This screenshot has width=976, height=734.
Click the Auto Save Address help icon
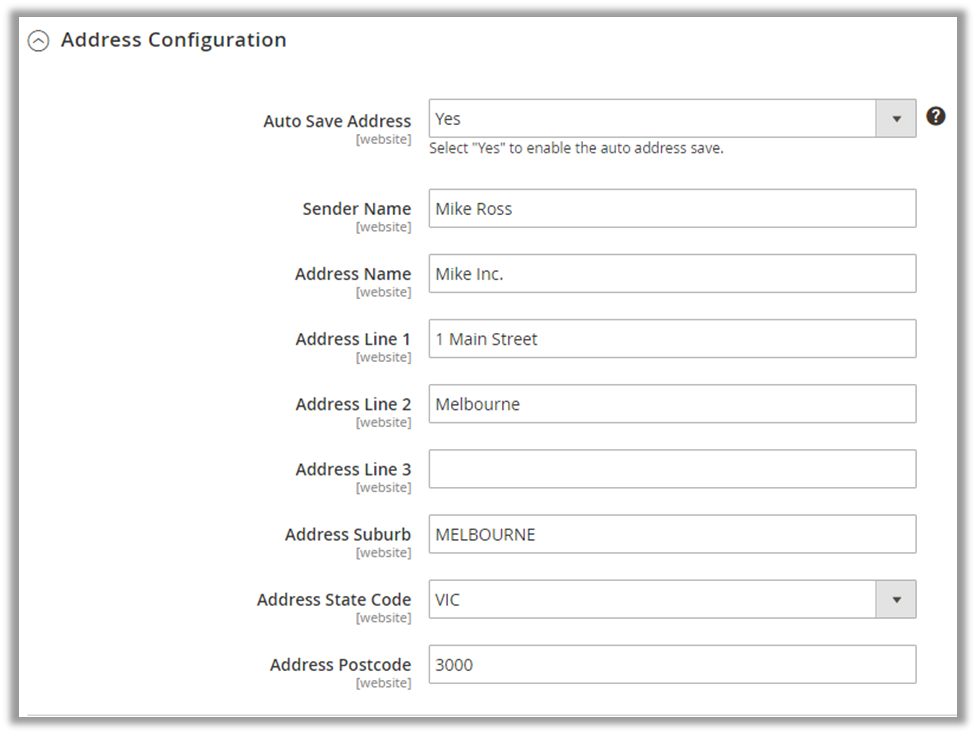(935, 116)
